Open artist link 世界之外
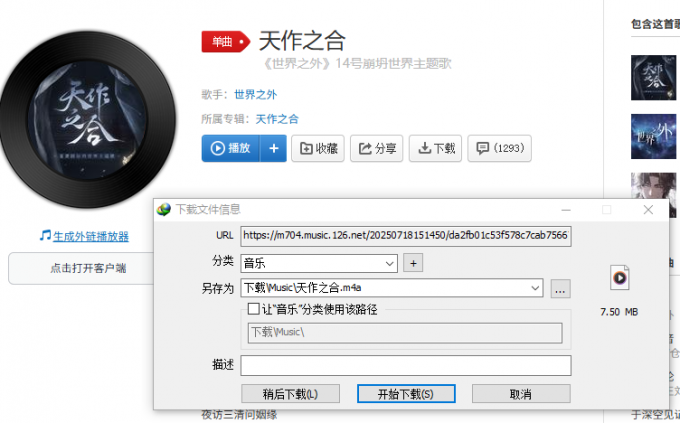The image size is (680, 423). [255, 95]
